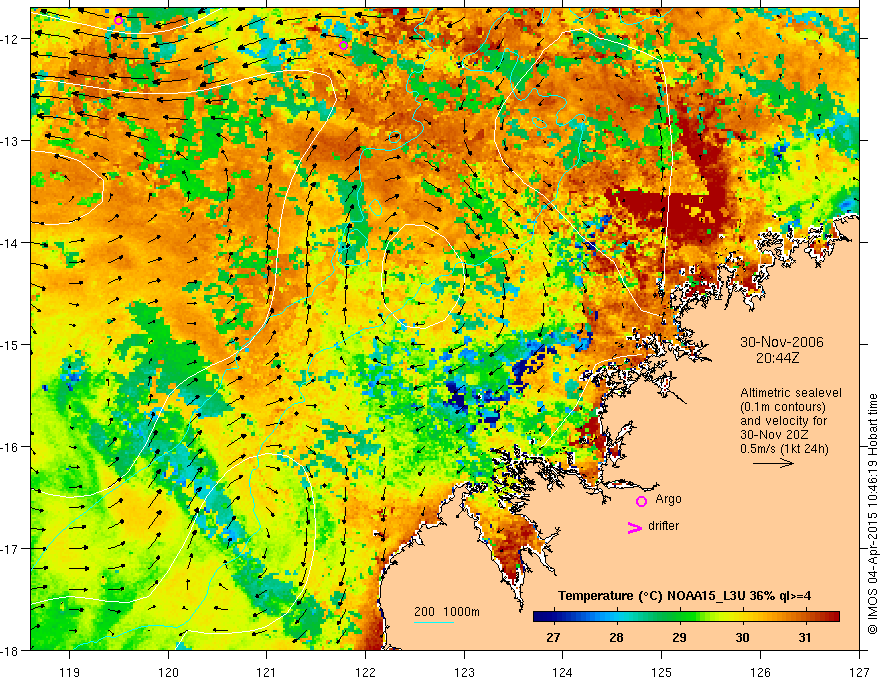
Task: Click the longitude axis label "121"
Action: [x=267, y=672]
